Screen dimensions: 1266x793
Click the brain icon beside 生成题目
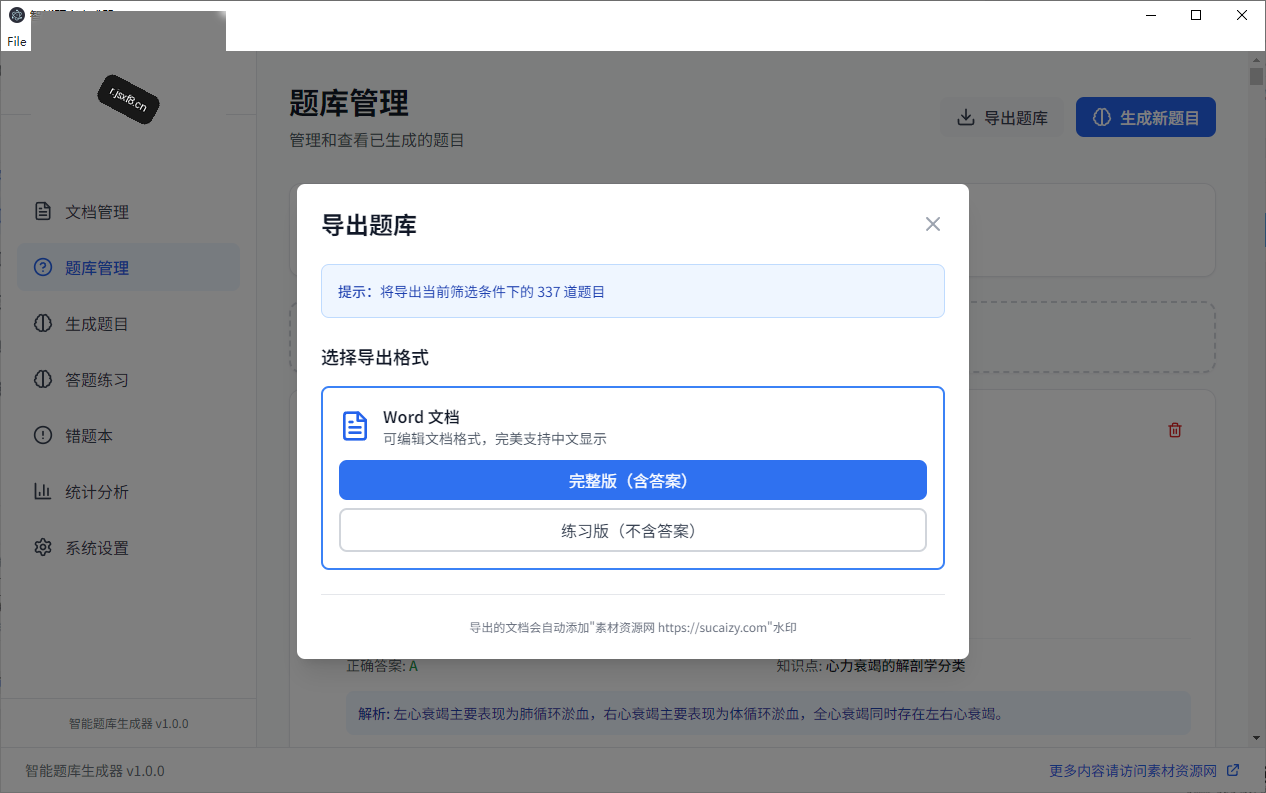pos(42,324)
